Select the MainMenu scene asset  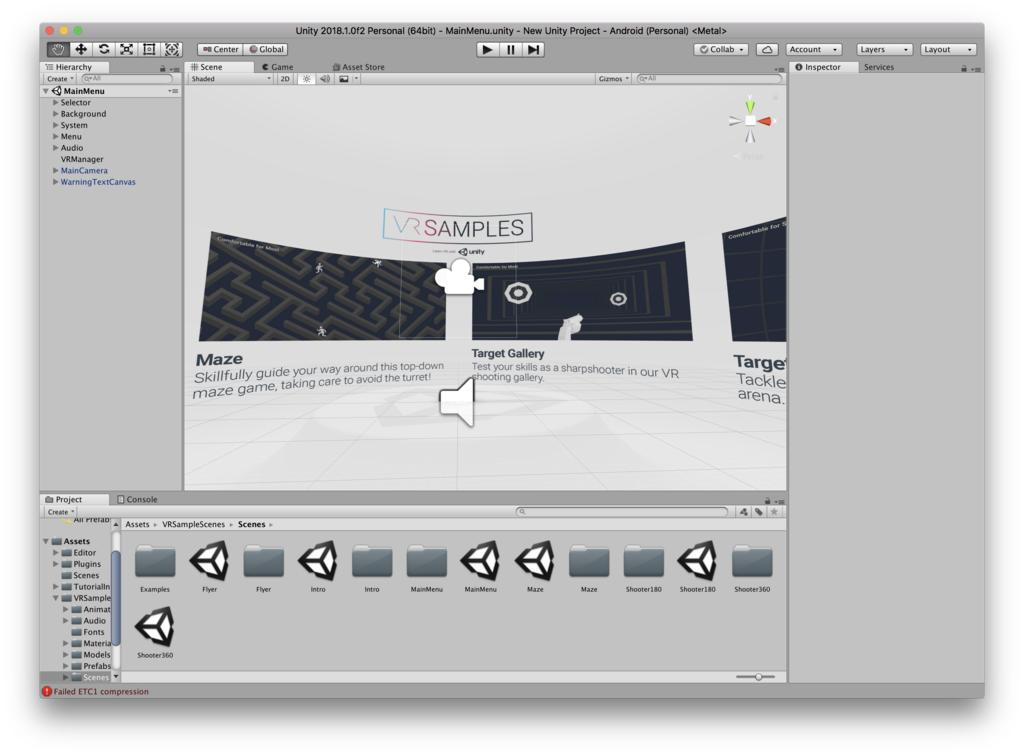pyautogui.click(x=481, y=568)
